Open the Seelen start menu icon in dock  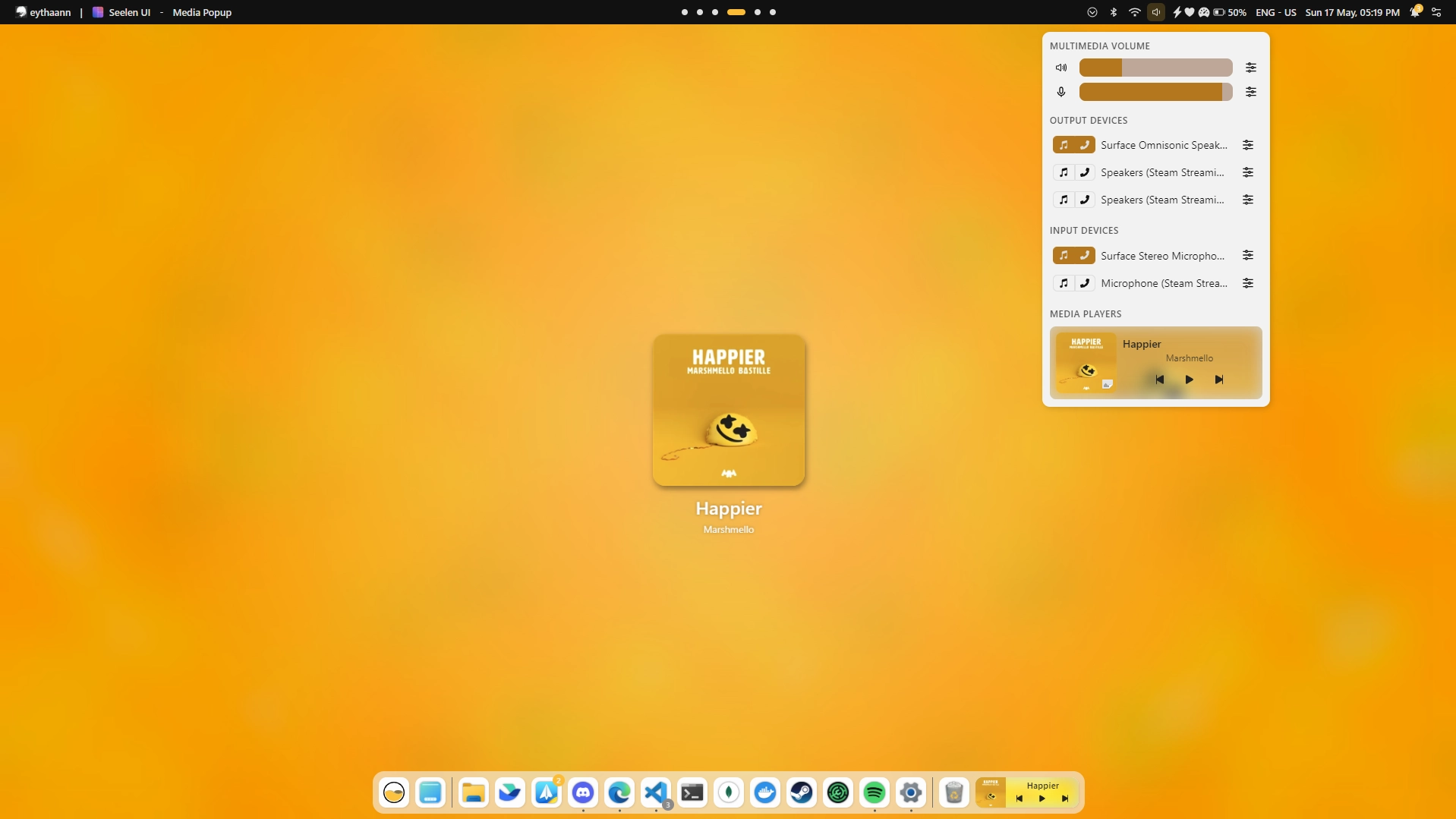coord(394,792)
